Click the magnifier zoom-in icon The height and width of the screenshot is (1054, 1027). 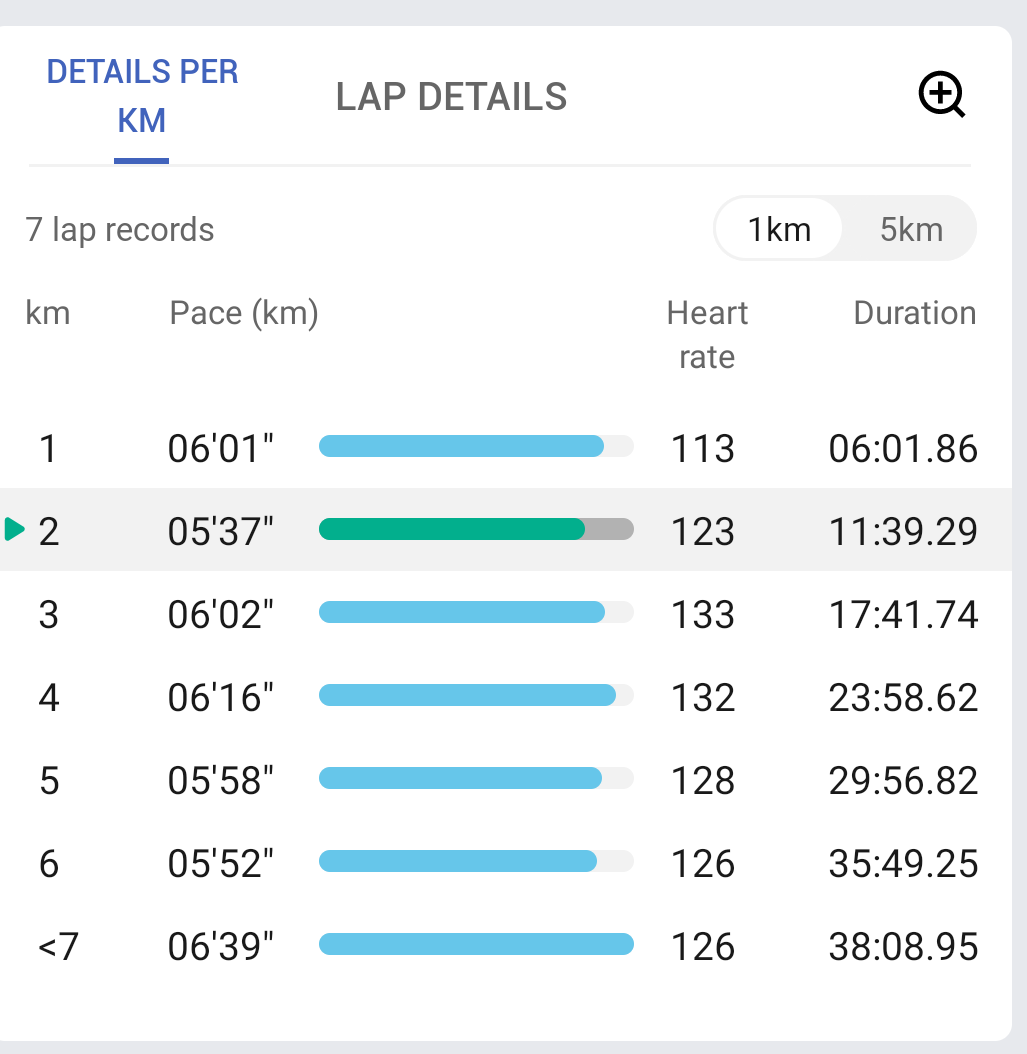coord(942,94)
